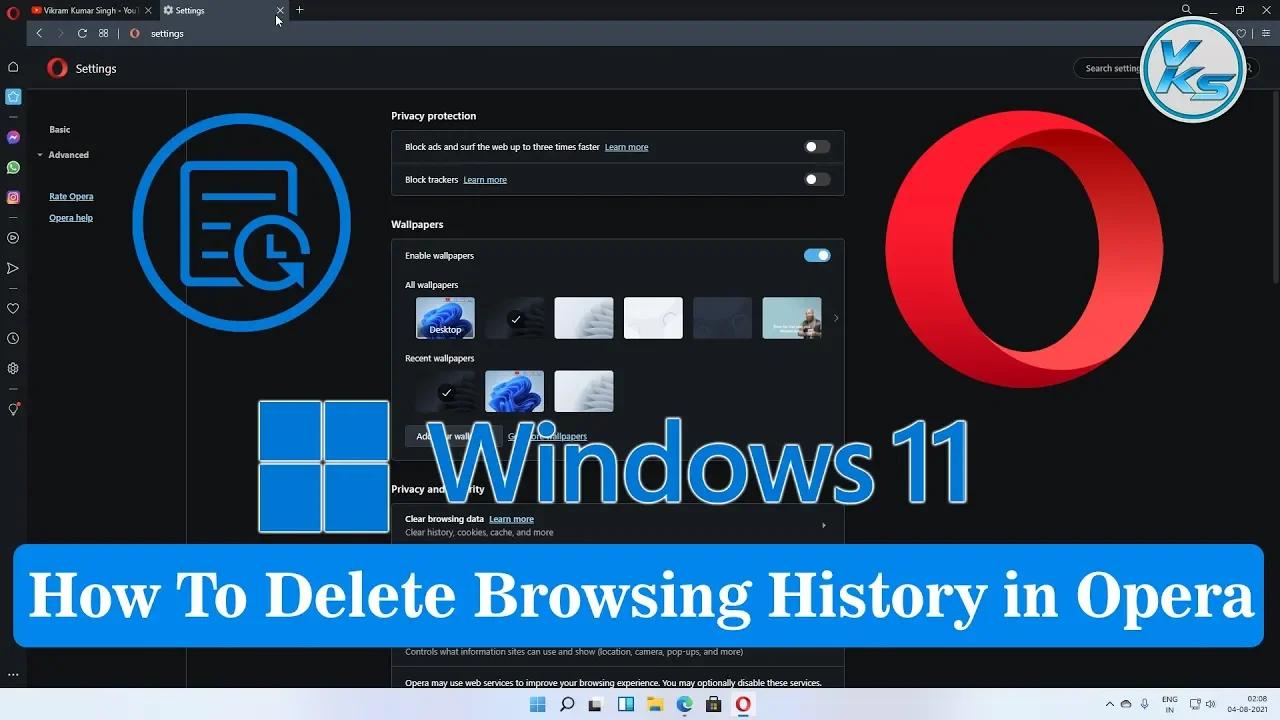Open History clock icon in sidebar
1280x720 pixels.
tap(13, 338)
